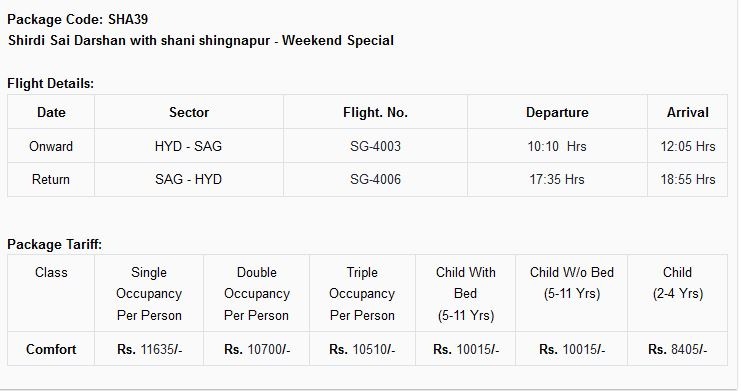741x391 pixels.
Task: Select the SAG - HYD sector cell
Action: pyautogui.click(x=188, y=179)
